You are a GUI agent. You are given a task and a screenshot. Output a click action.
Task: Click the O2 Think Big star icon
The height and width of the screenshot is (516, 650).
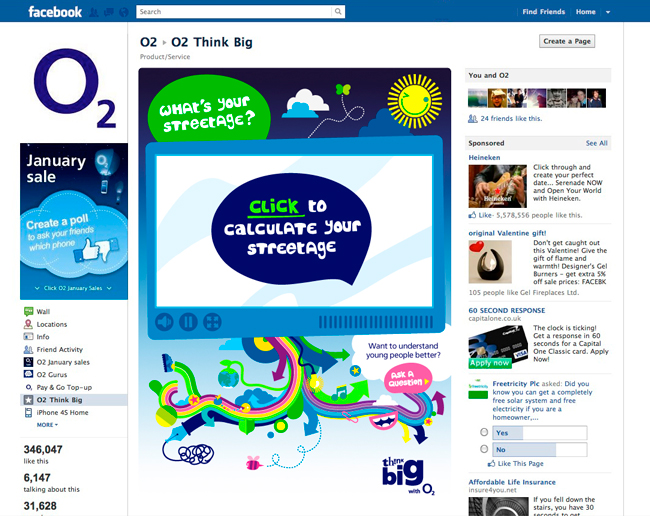(28, 400)
